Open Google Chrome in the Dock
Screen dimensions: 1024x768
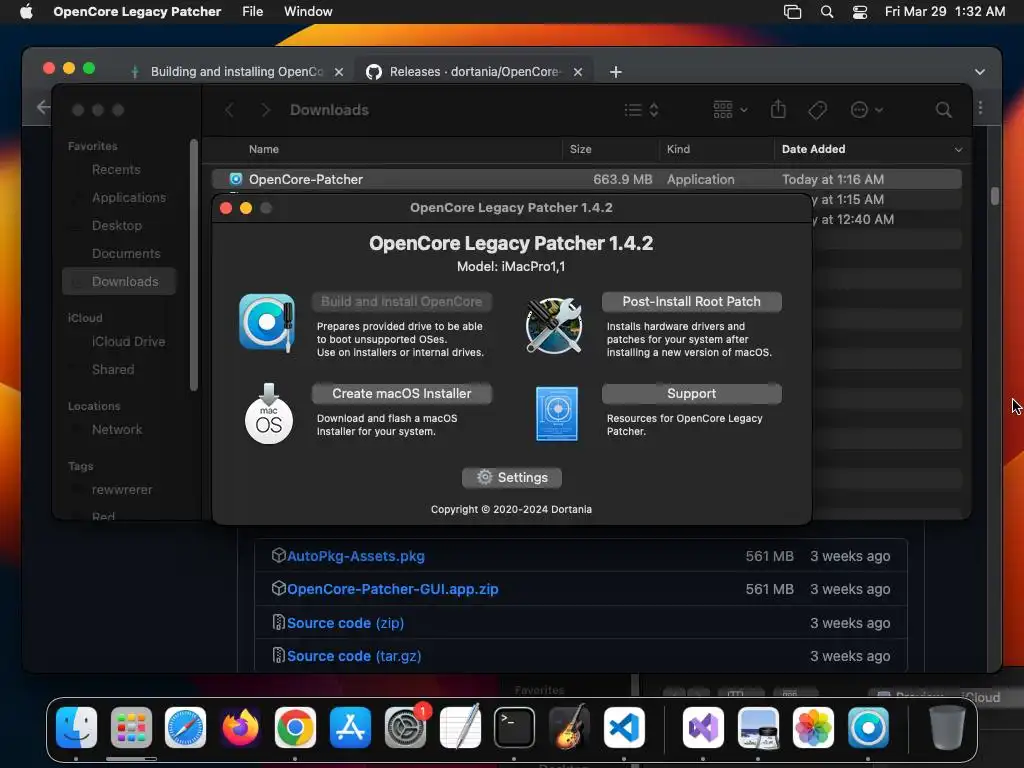pos(295,727)
